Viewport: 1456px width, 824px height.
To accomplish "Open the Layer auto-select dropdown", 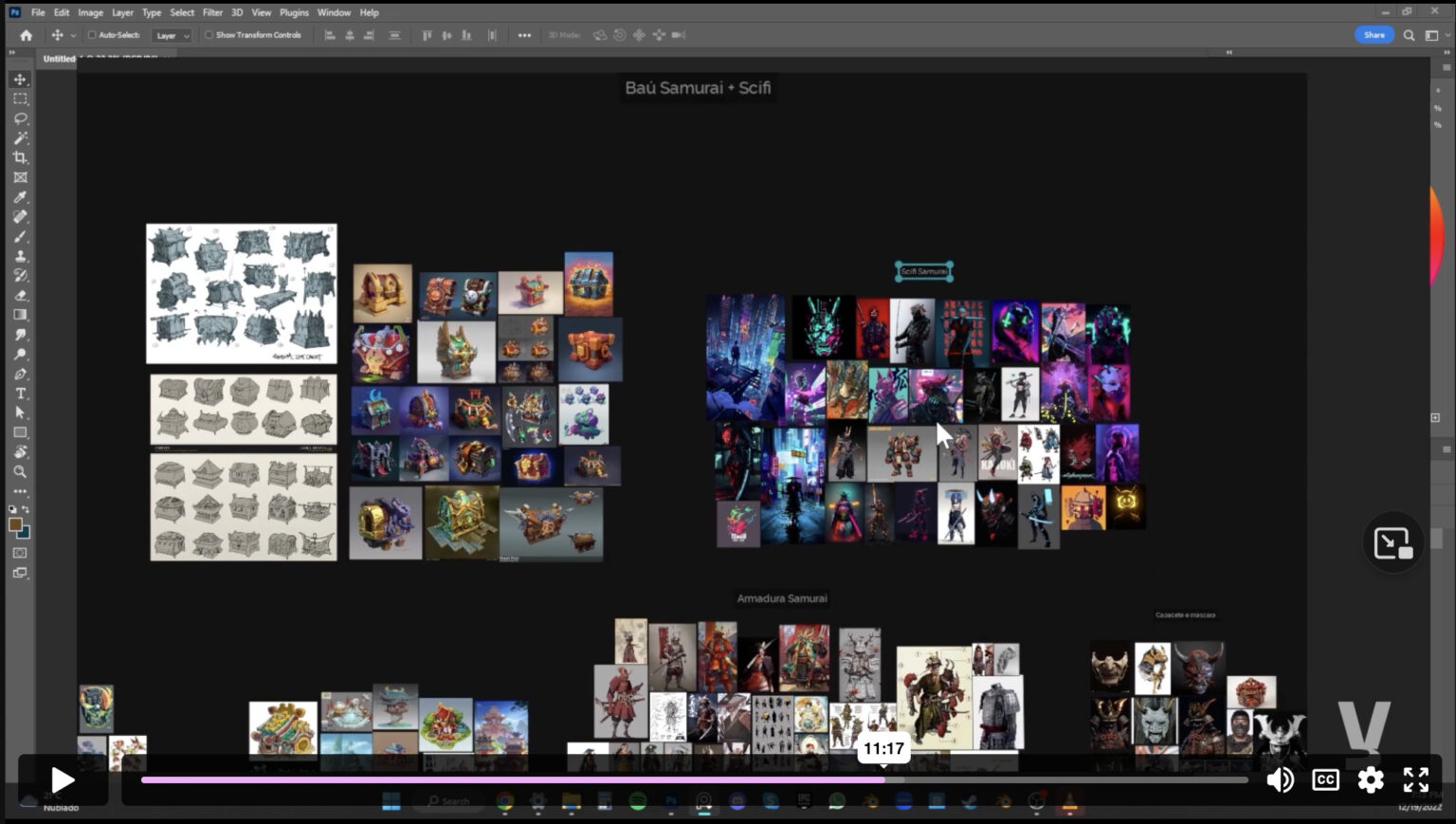I will click(172, 35).
